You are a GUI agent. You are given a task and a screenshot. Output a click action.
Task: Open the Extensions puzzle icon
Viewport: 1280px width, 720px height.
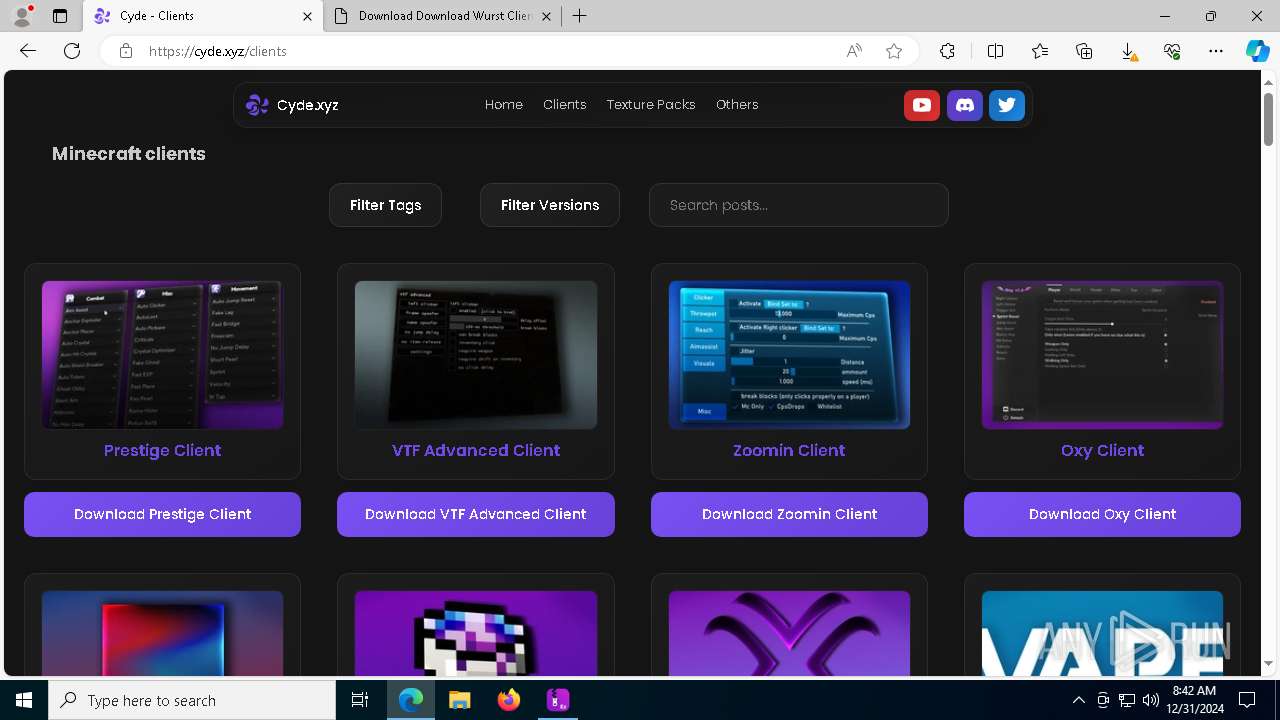pyautogui.click(x=947, y=51)
